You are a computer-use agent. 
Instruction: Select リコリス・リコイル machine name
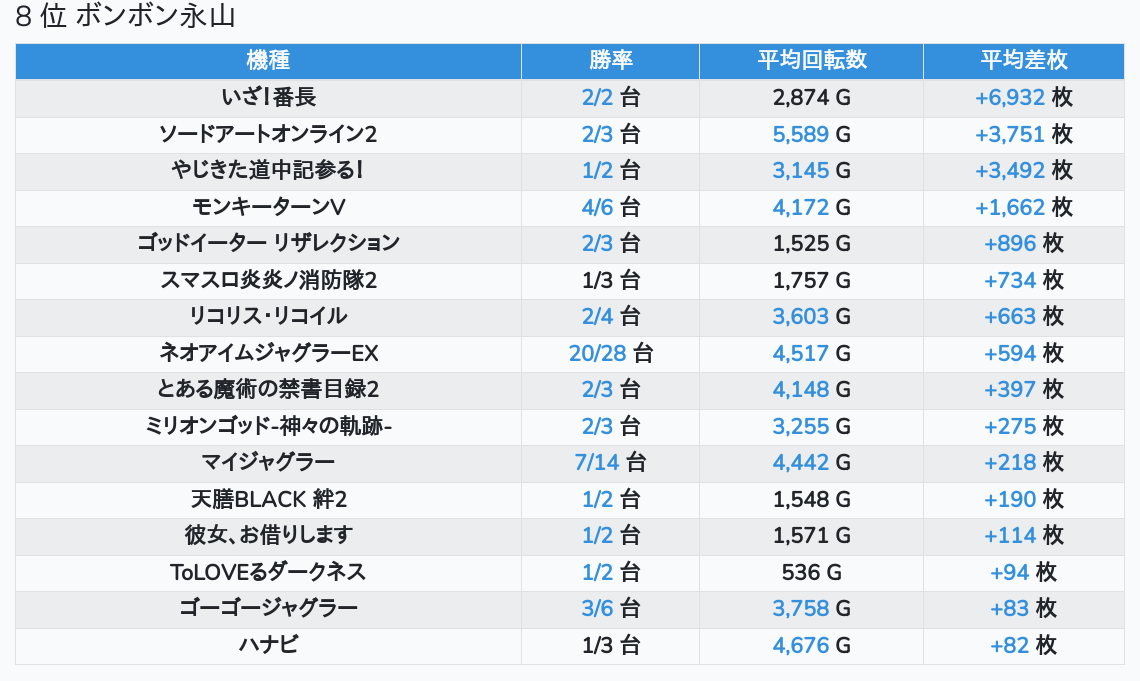point(268,316)
